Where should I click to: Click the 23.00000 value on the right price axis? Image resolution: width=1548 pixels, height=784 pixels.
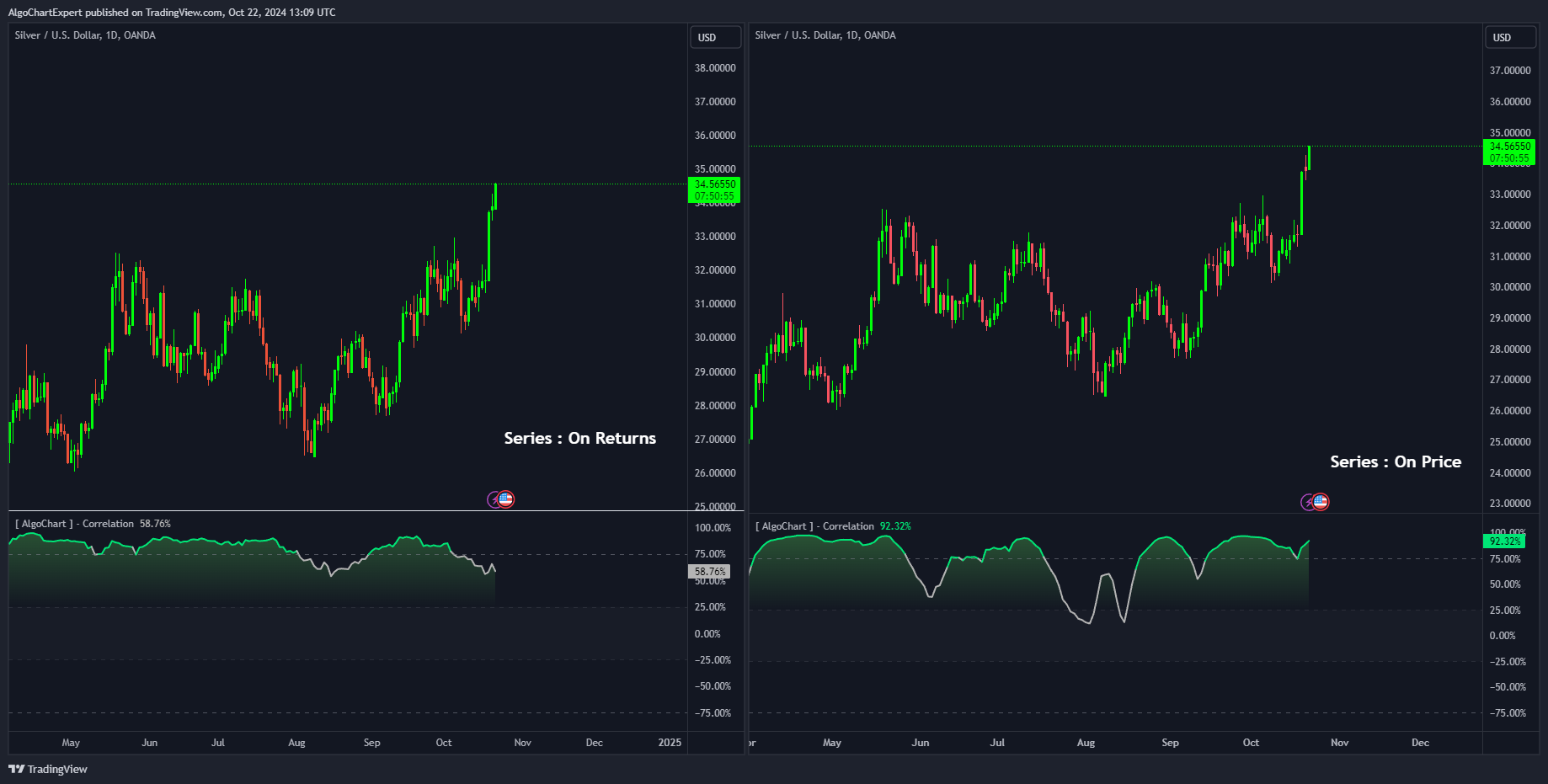(x=1510, y=504)
